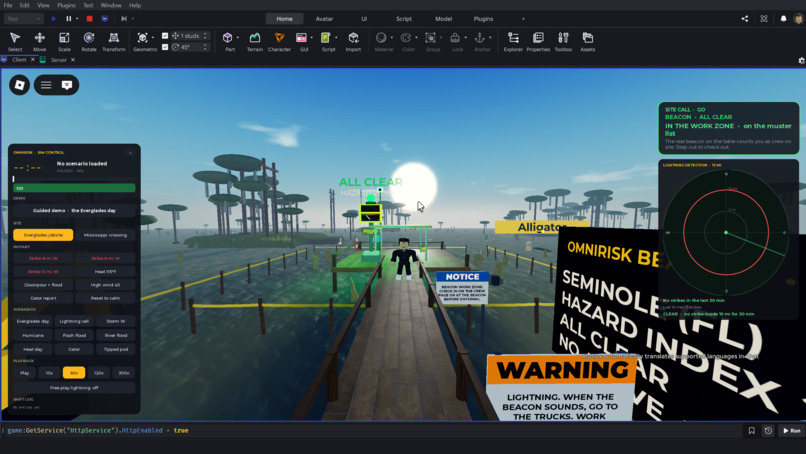Viewport: 806px width, 454px height.
Task: Click inside the command bar input
Action: pos(373,430)
